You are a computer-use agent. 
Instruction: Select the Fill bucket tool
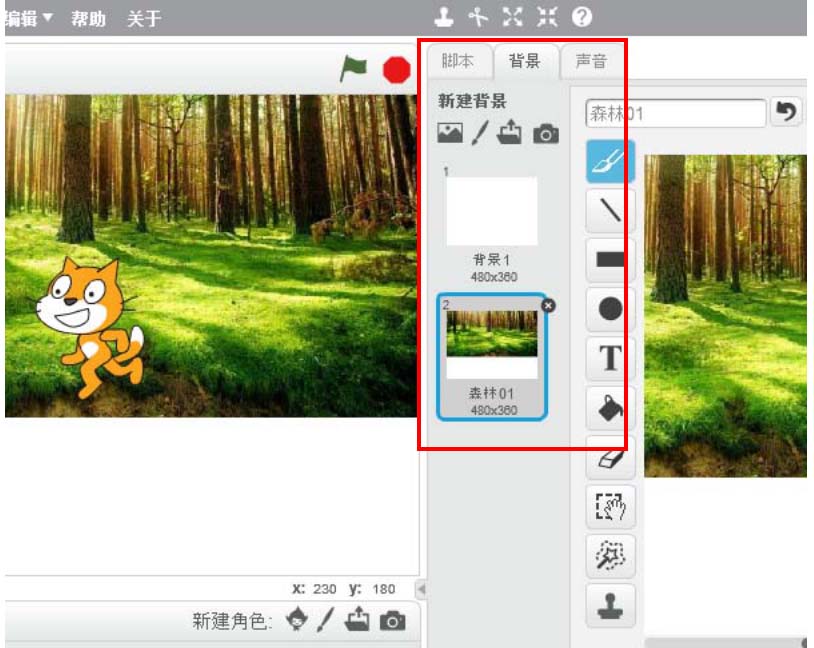click(609, 407)
